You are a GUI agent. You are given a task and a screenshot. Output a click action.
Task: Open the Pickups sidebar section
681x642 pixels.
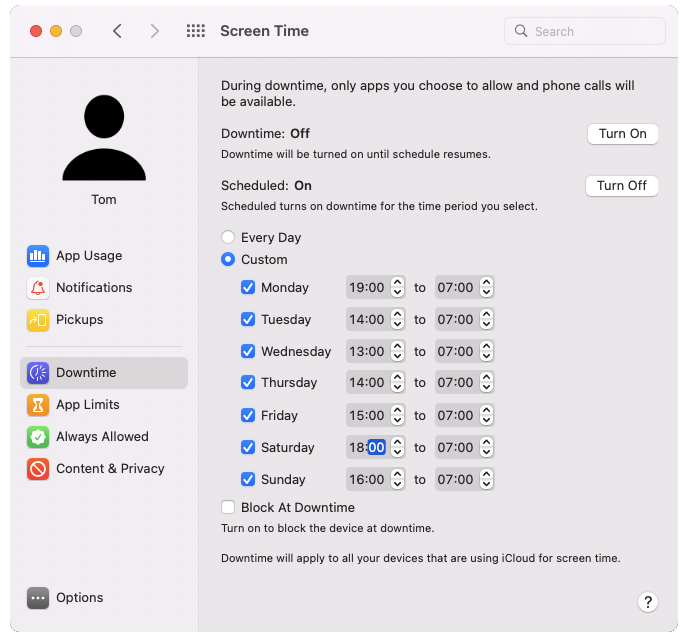click(104, 320)
